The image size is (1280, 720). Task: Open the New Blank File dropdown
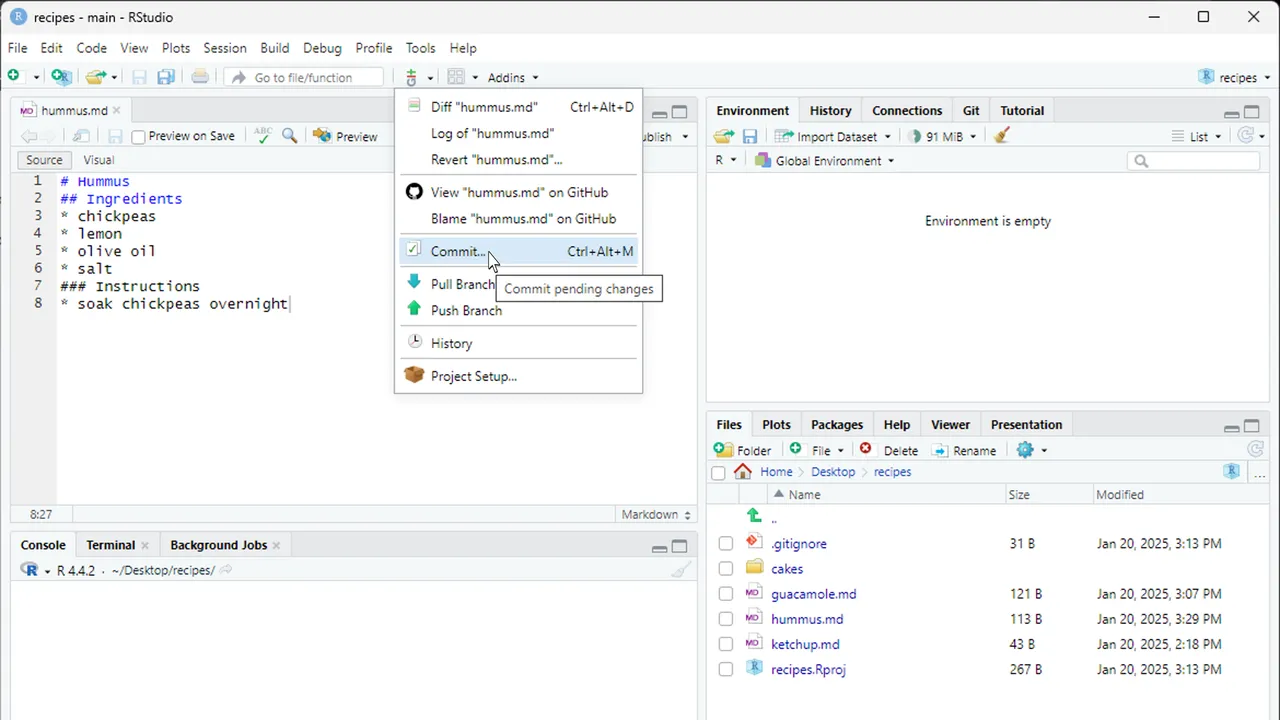(817, 450)
